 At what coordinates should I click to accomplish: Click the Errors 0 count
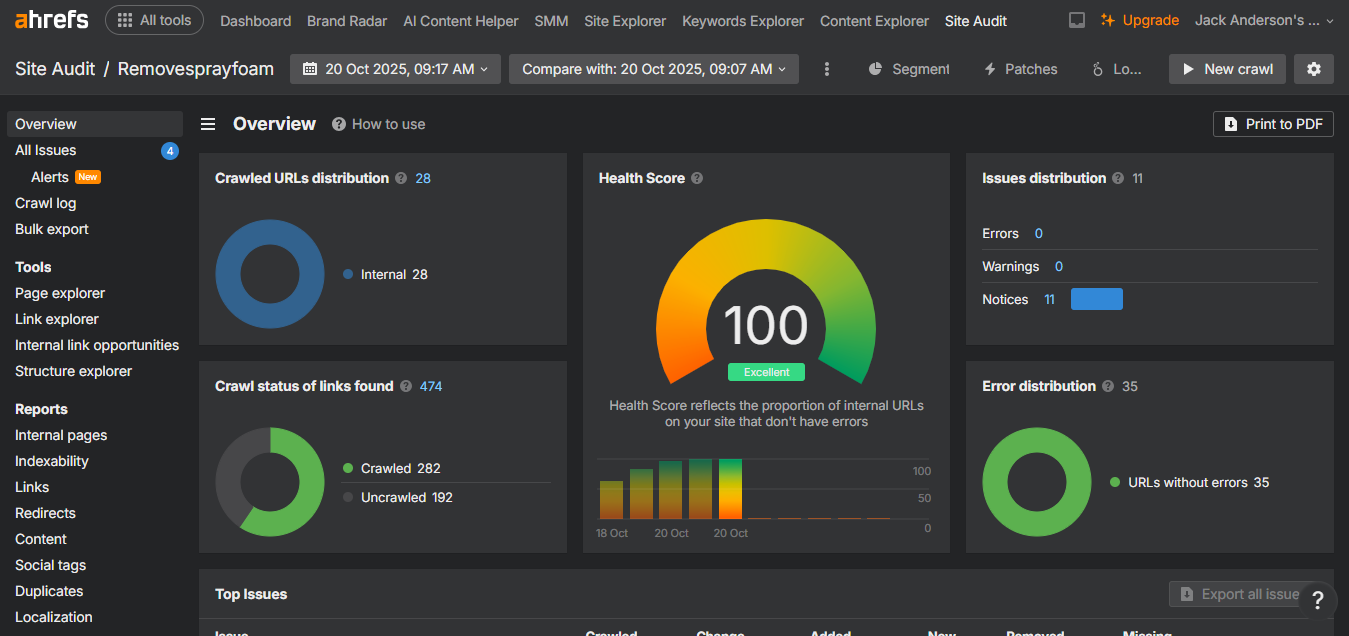coord(1039,233)
